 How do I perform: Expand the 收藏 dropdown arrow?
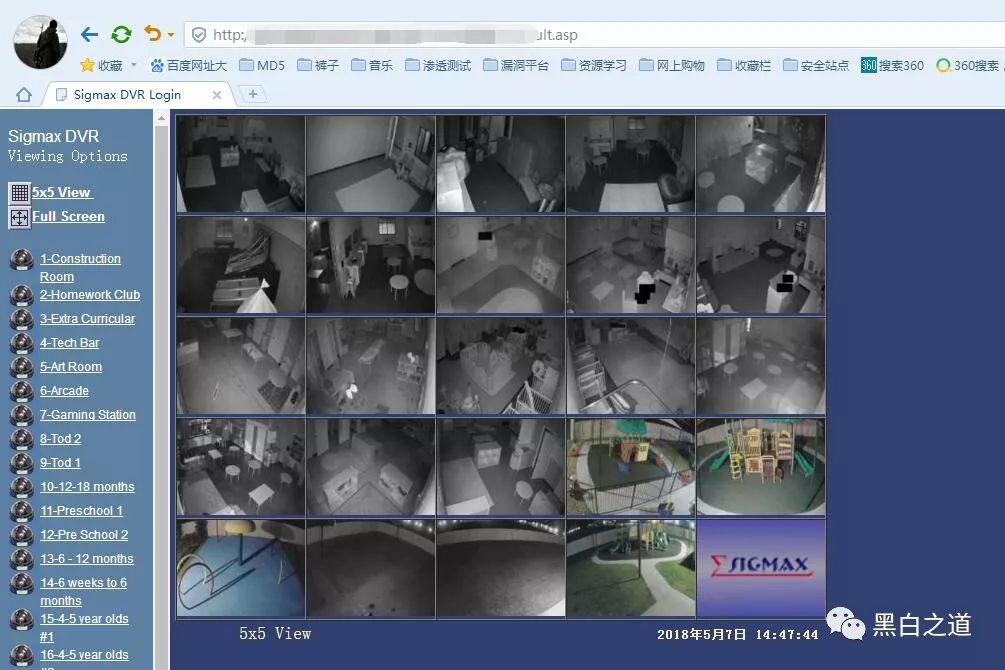134,65
